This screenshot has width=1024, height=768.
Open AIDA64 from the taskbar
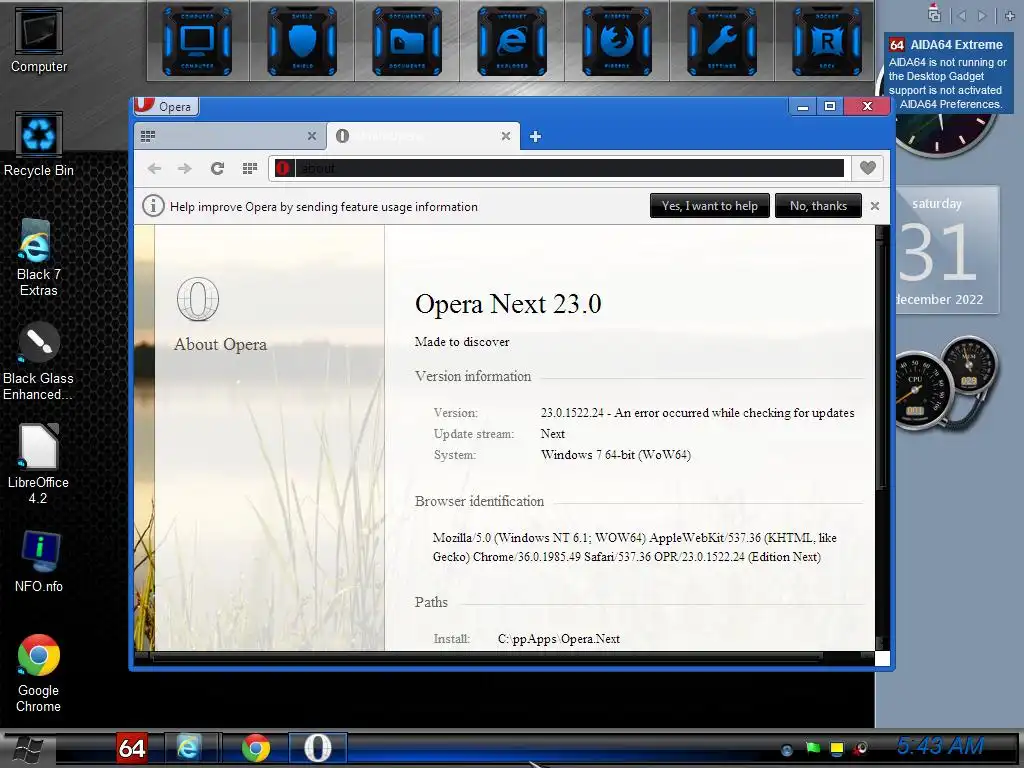point(131,748)
